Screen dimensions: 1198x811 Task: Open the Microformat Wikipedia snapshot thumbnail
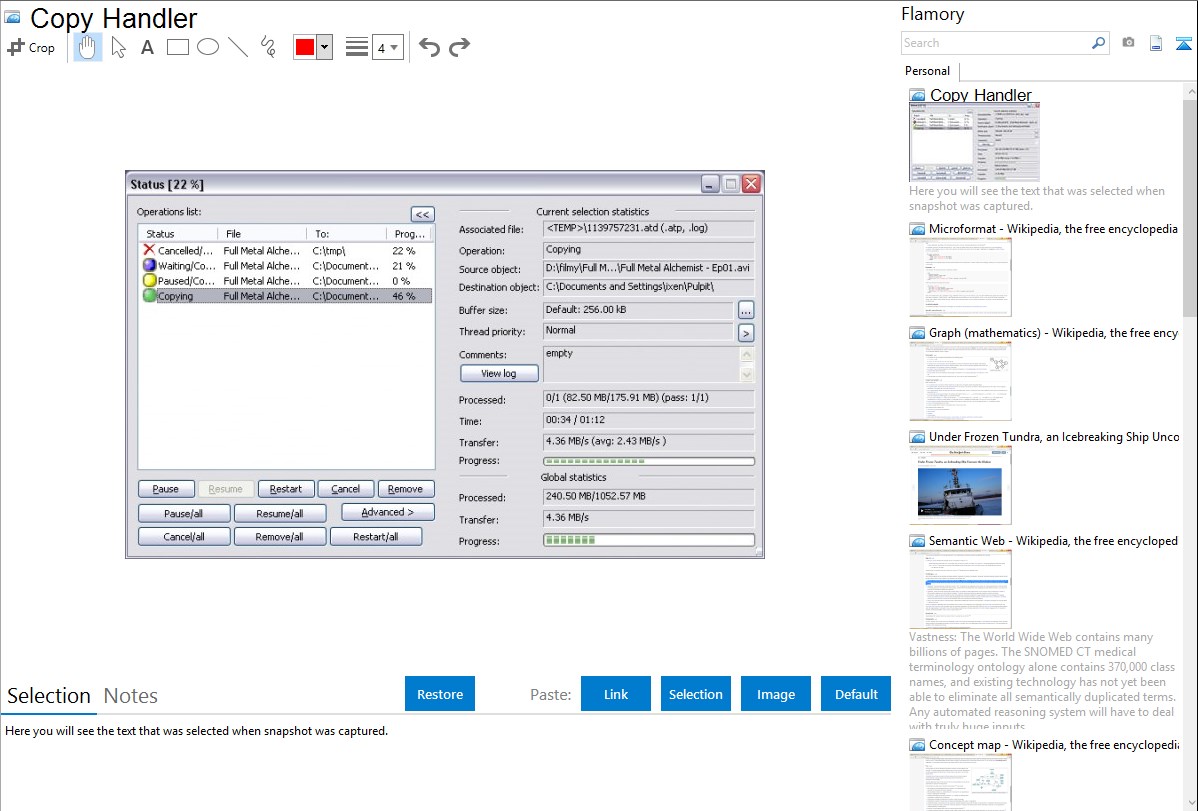960,277
